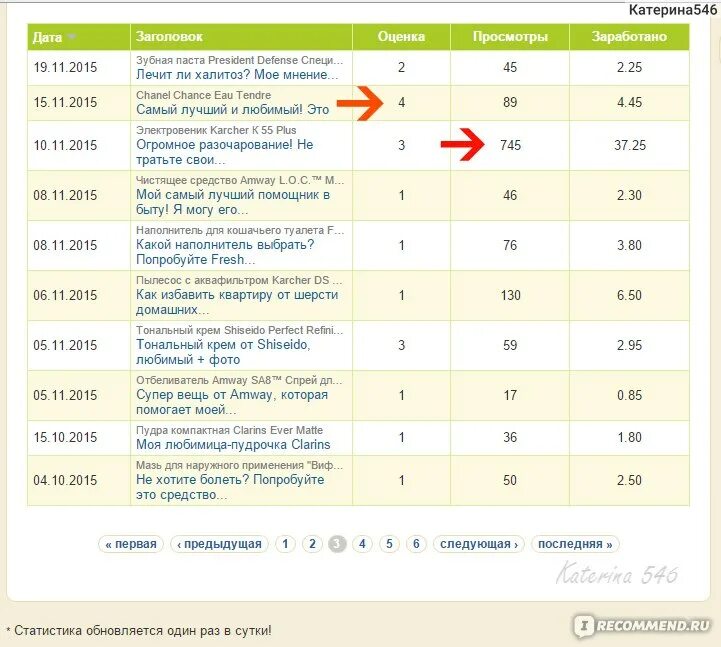Click product name 'Пудра компактная Clarins Ever Matte'
This screenshot has width=721, height=647.
[x=229, y=430]
